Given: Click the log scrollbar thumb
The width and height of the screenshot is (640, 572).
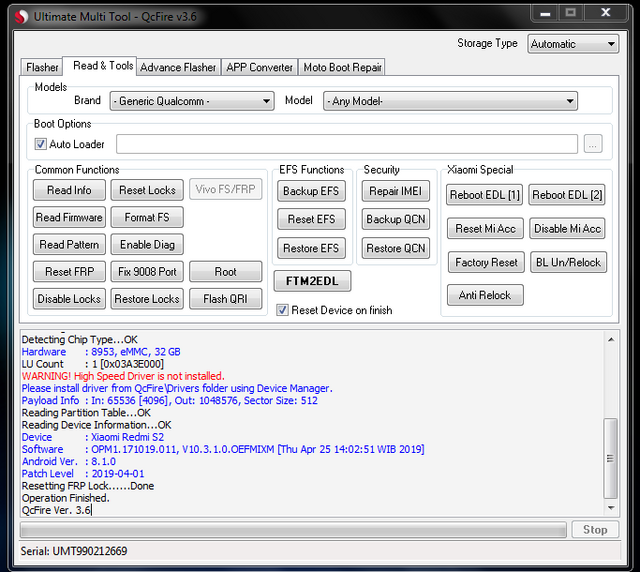Looking at the screenshot, I should [x=611, y=458].
